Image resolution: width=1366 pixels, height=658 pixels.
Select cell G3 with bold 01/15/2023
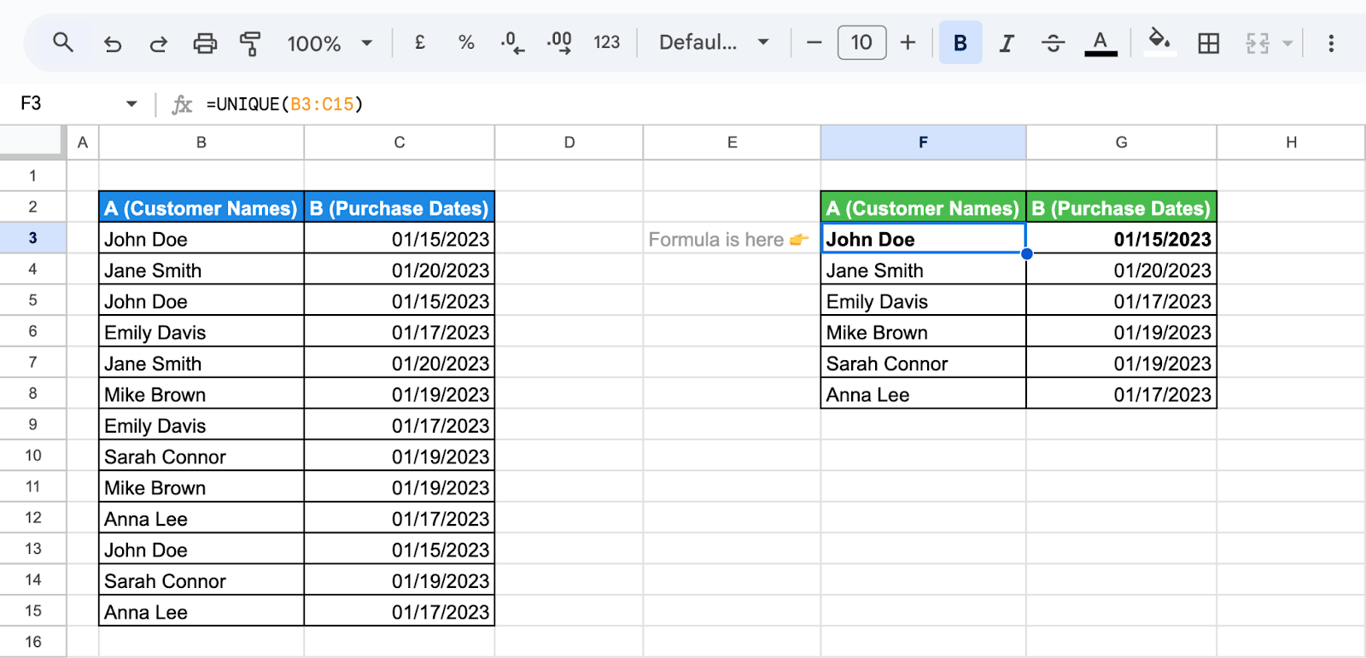coord(1121,239)
